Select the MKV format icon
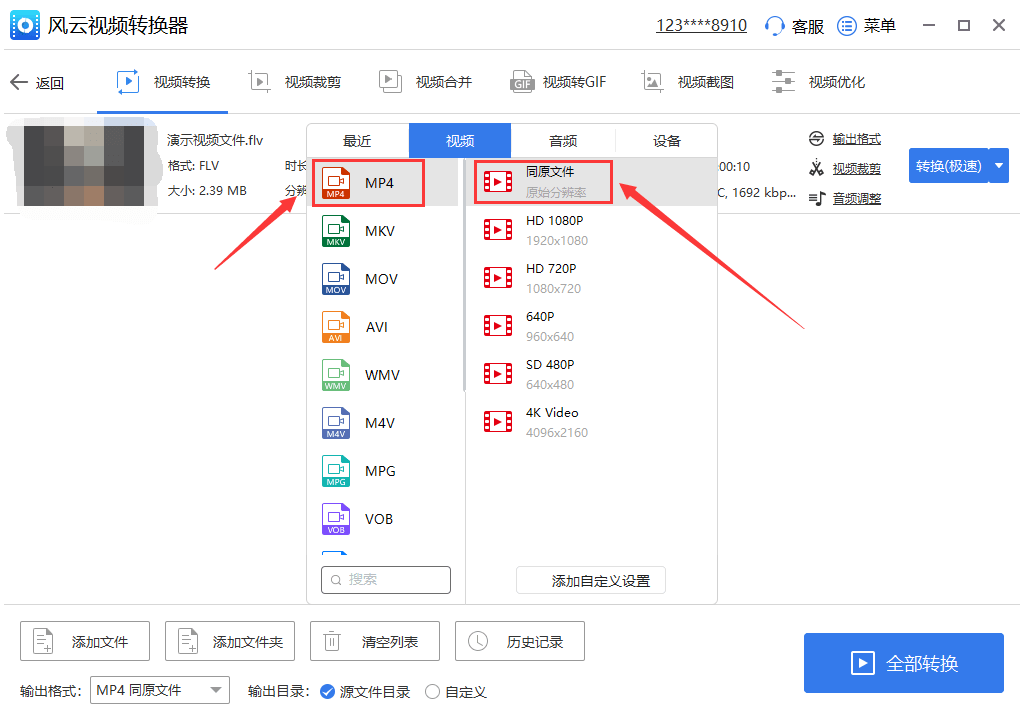This screenshot has width=1036, height=710. click(336, 231)
